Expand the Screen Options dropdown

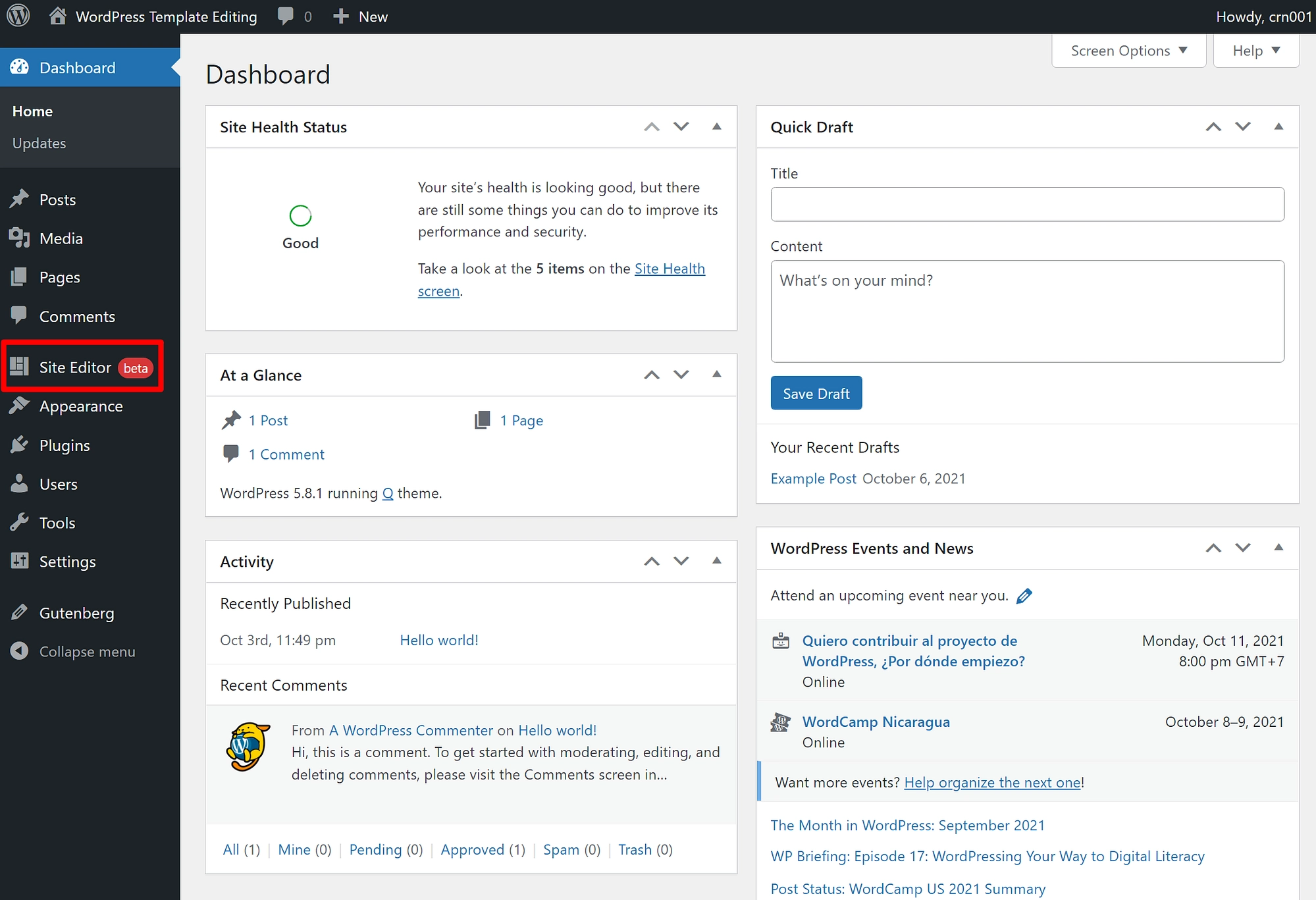coord(1128,49)
